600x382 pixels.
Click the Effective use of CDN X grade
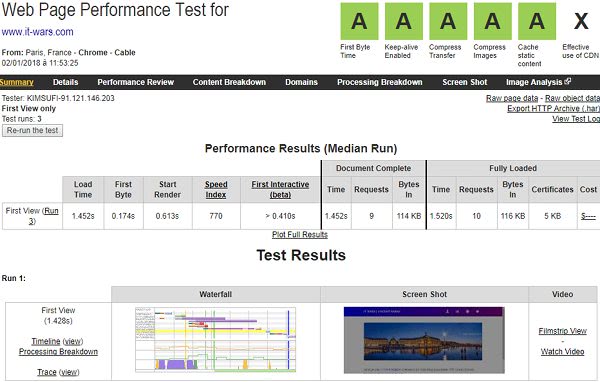point(581,21)
